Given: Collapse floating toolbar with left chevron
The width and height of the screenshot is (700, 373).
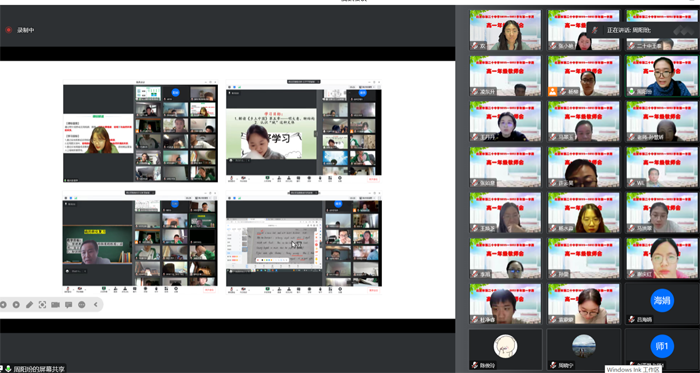Looking at the screenshot, I should (95, 305).
